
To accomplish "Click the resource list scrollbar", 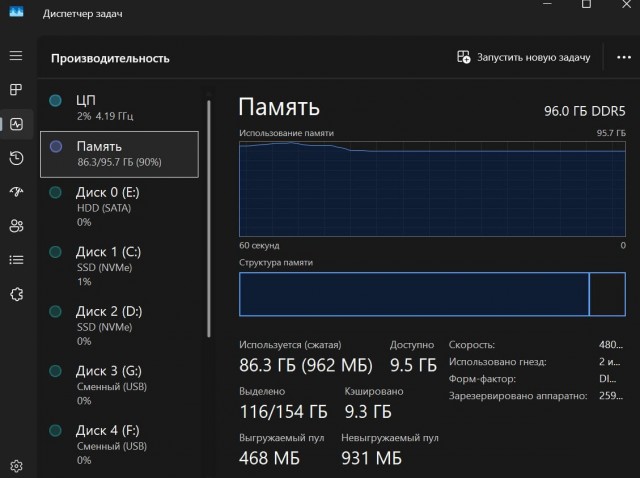I will point(209,219).
